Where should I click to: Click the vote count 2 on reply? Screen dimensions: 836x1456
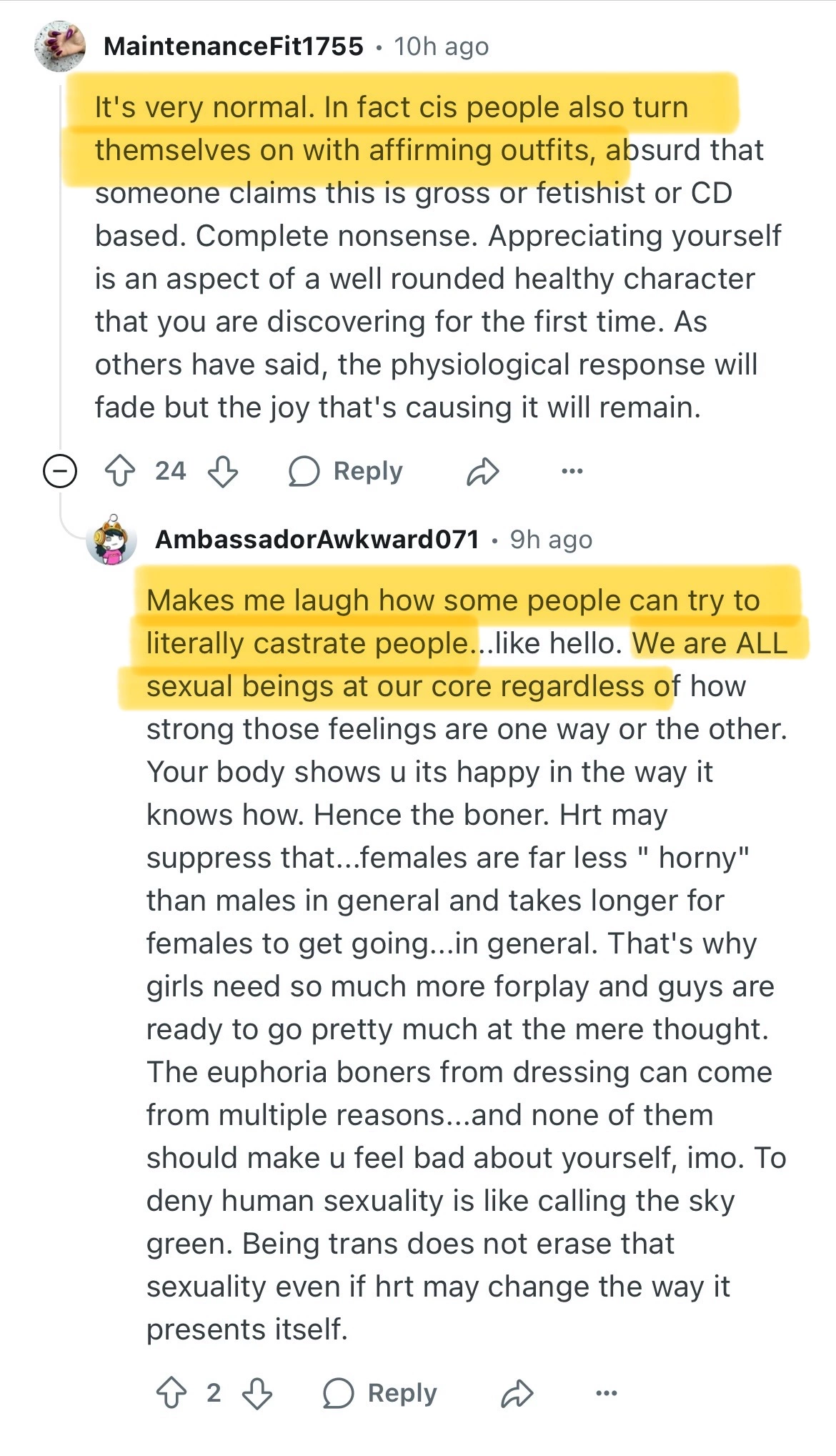coord(213,1392)
